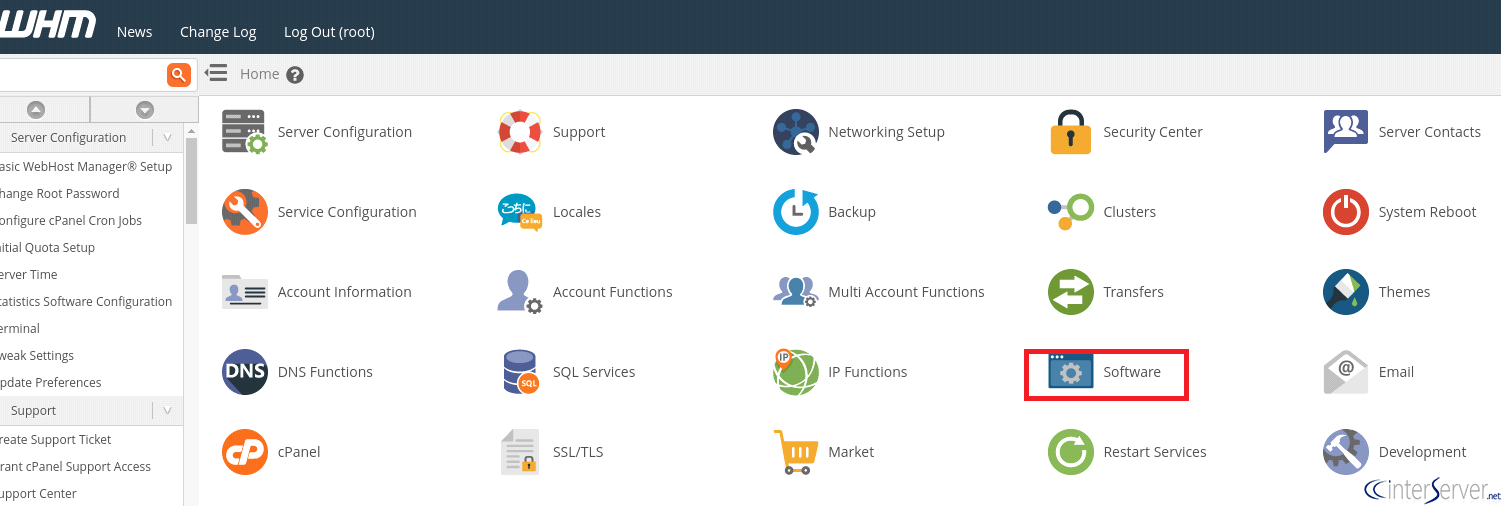
Task: Open Server Time in sidebar
Action: 28,275
